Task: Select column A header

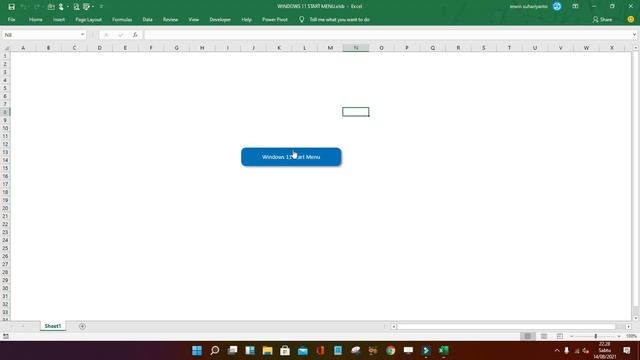Action: [x=23, y=48]
